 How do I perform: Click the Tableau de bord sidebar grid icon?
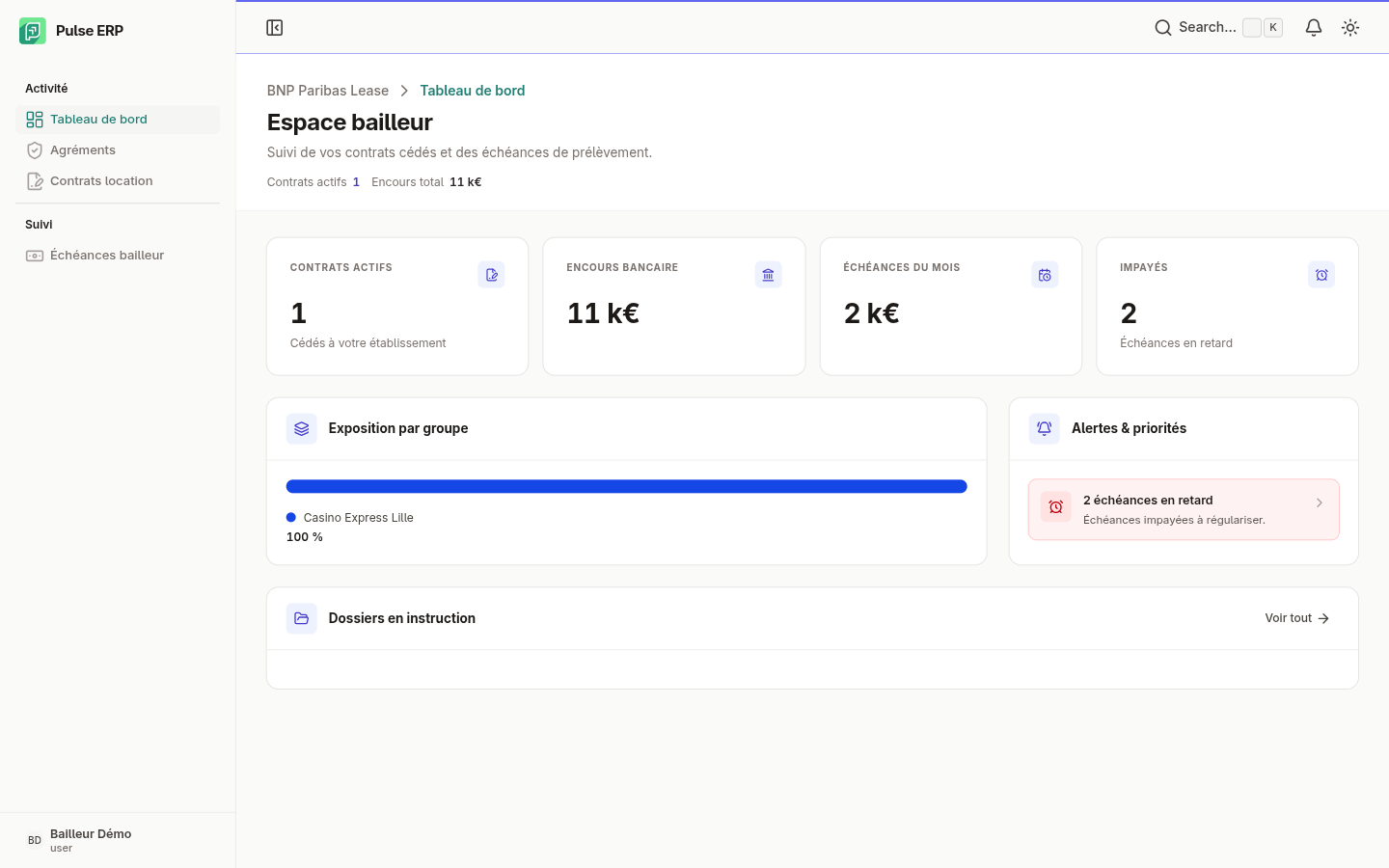click(35, 120)
